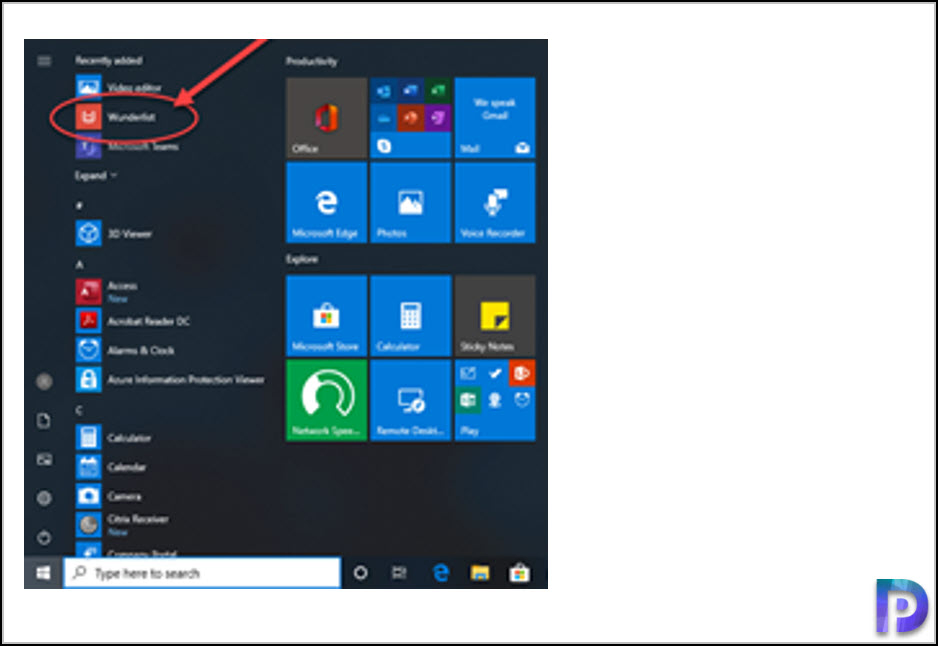938x646 pixels.
Task: Open Alarms & Clock
Action: [x=125, y=351]
